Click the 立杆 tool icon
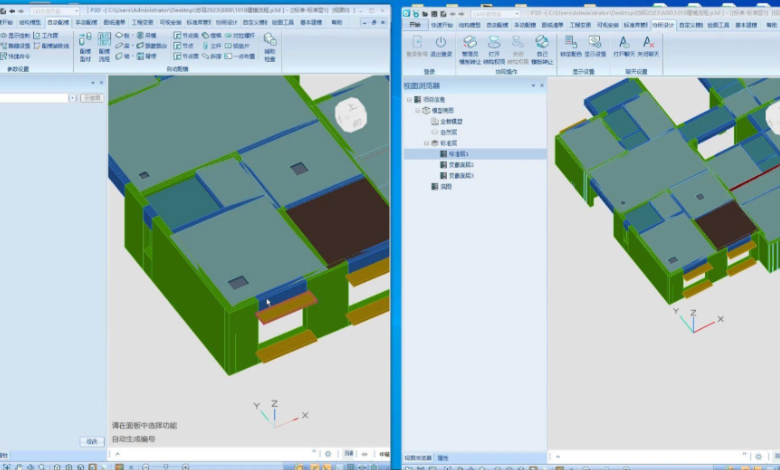Screen dimensions: 780x470 [x=205, y=46]
